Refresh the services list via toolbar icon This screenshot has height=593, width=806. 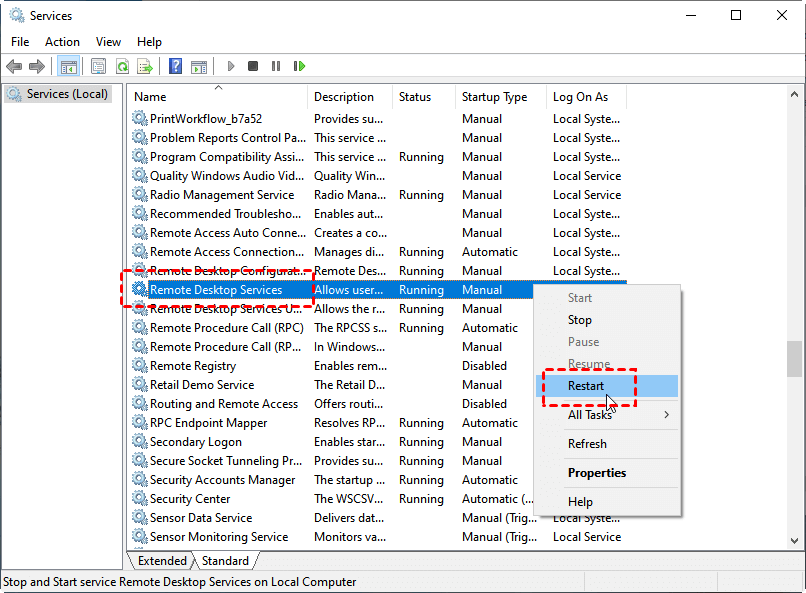(x=121, y=66)
